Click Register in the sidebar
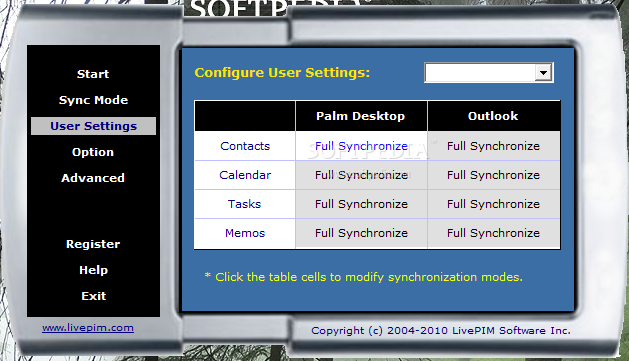The width and height of the screenshot is (629, 361). [93, 244]
